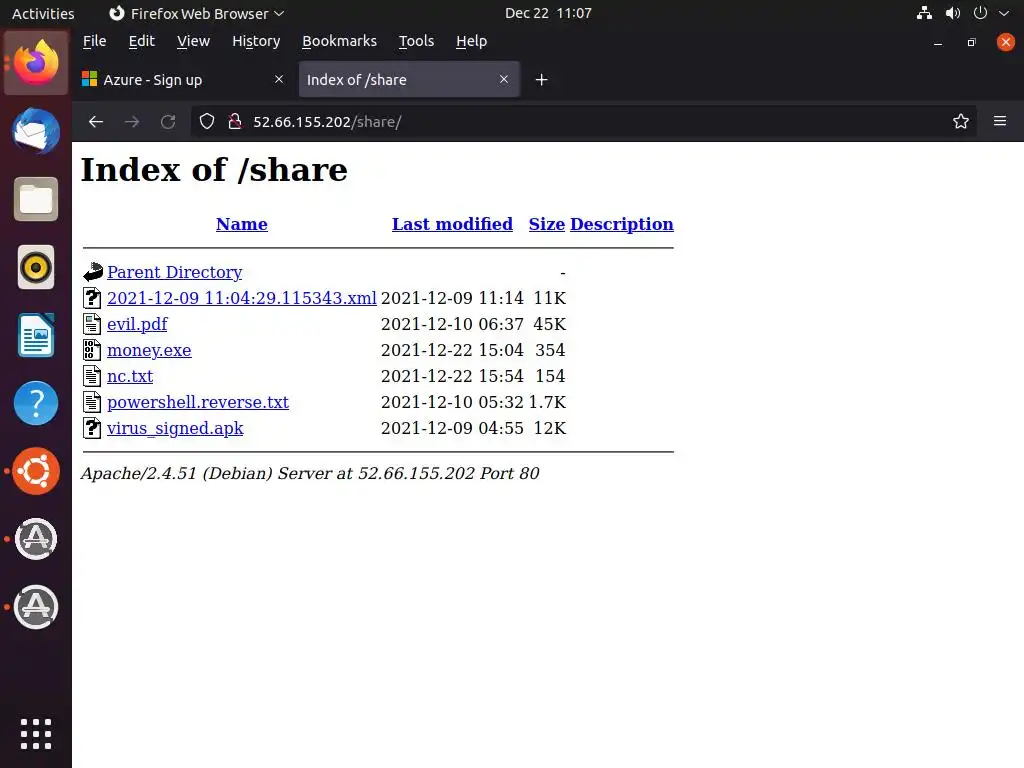The height and width of the screenshot is (768, 1024).
Task: Open the powershell.reverse.txt link
Action: [198, 402]
